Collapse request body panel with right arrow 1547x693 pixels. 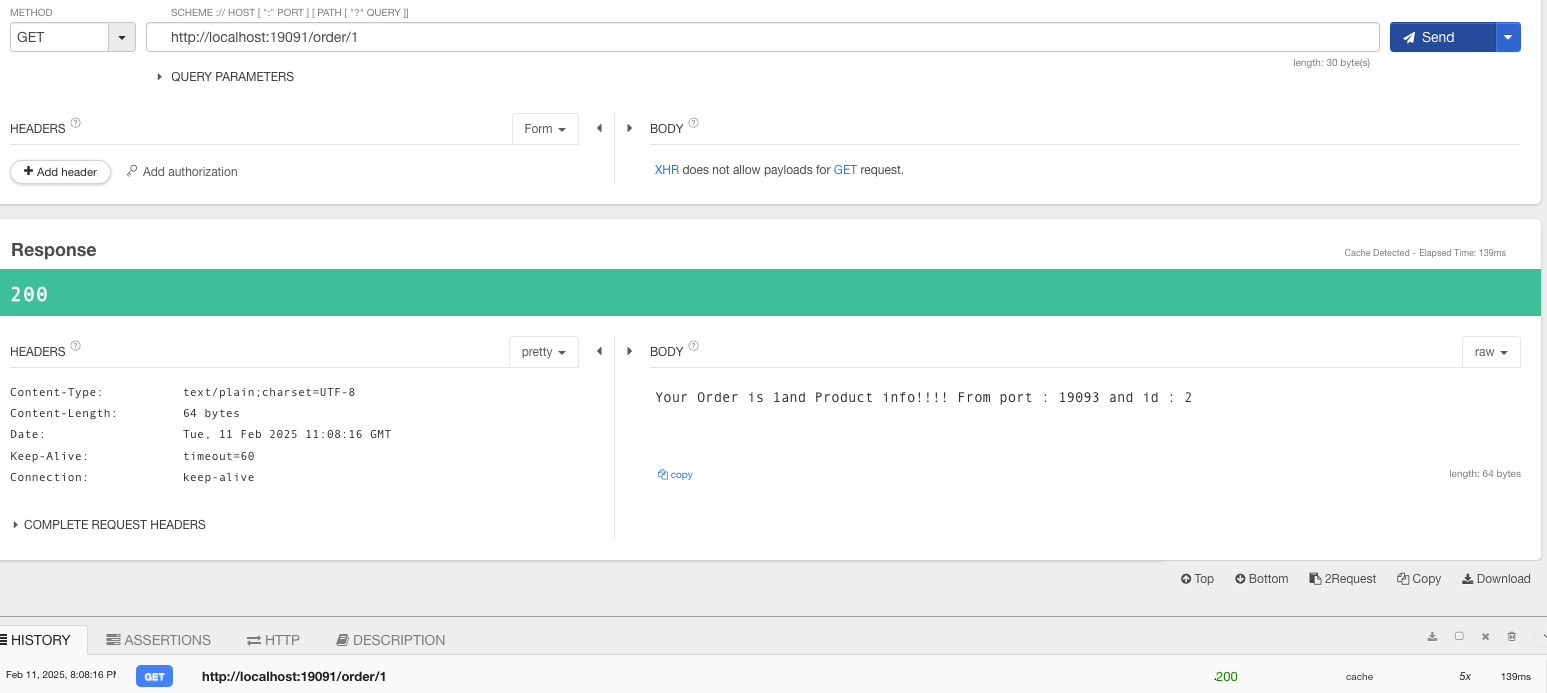click(630, 128)
